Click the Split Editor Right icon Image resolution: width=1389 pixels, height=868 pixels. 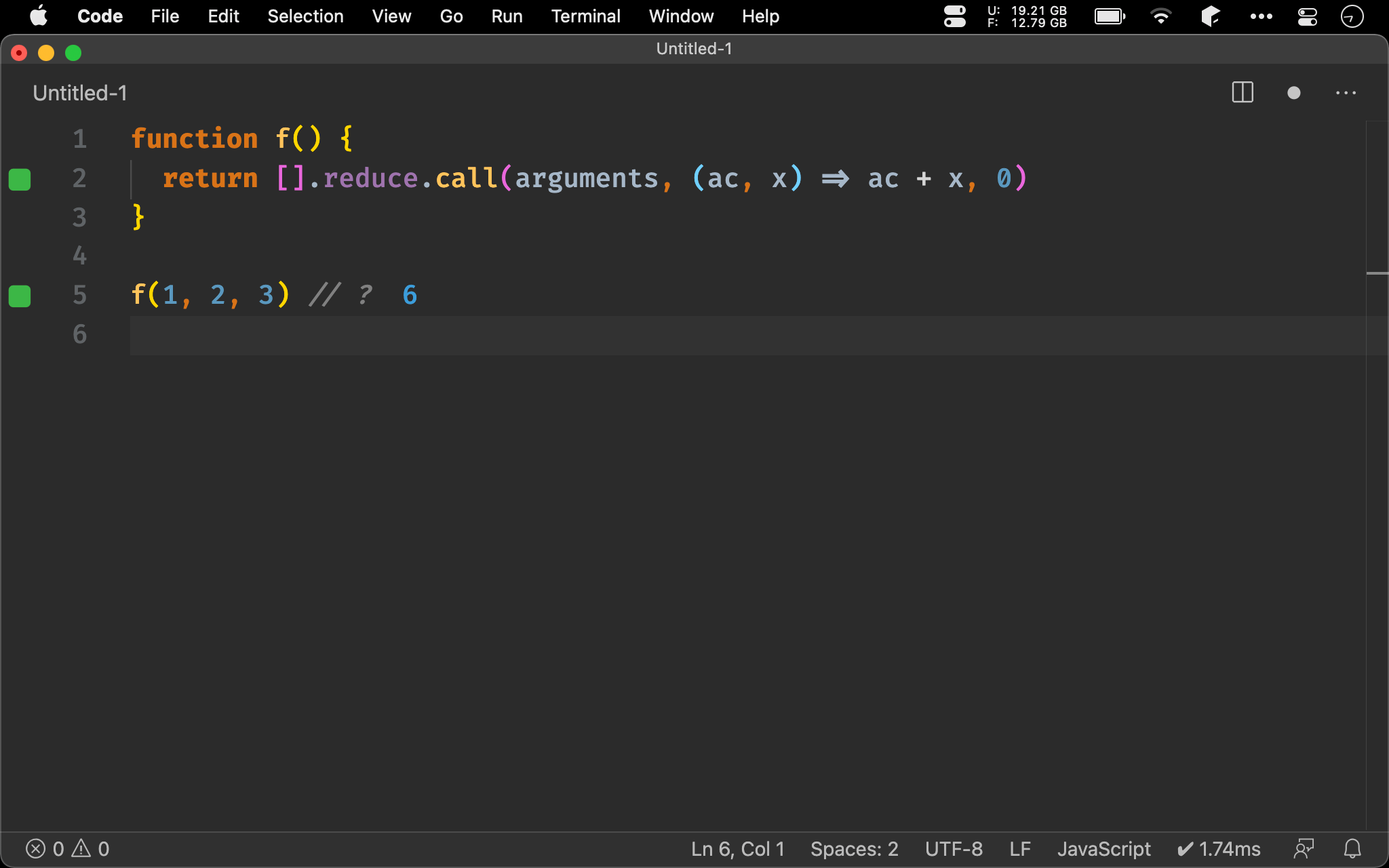click(1242, 93)
